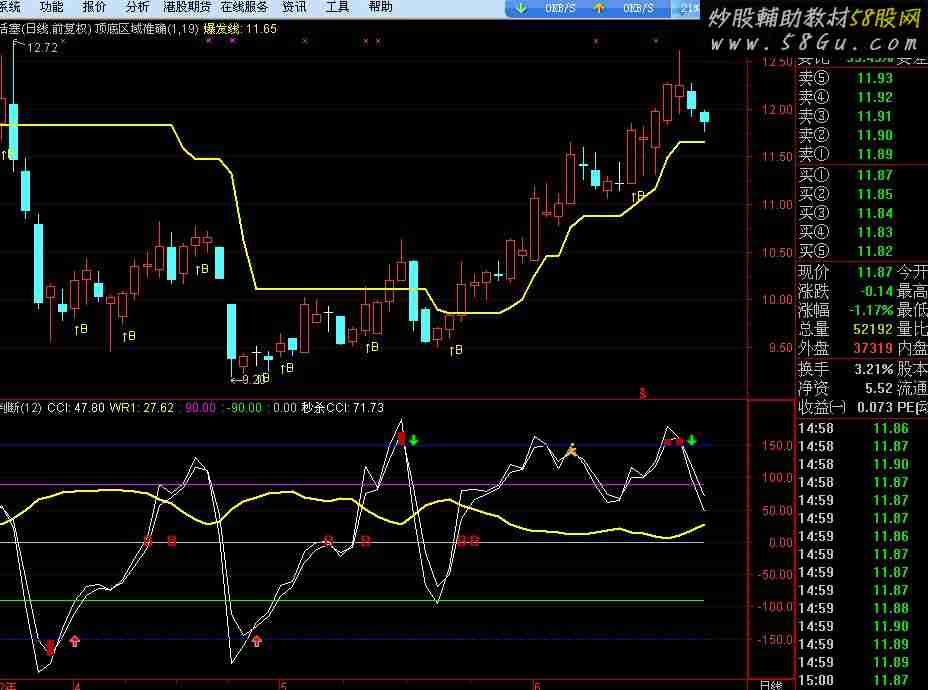Image resolution: width=928 pixels, height=690 pixels.
Task: Click the 收益(一) earnings period toggle
Action: click(x=822, y=407)
